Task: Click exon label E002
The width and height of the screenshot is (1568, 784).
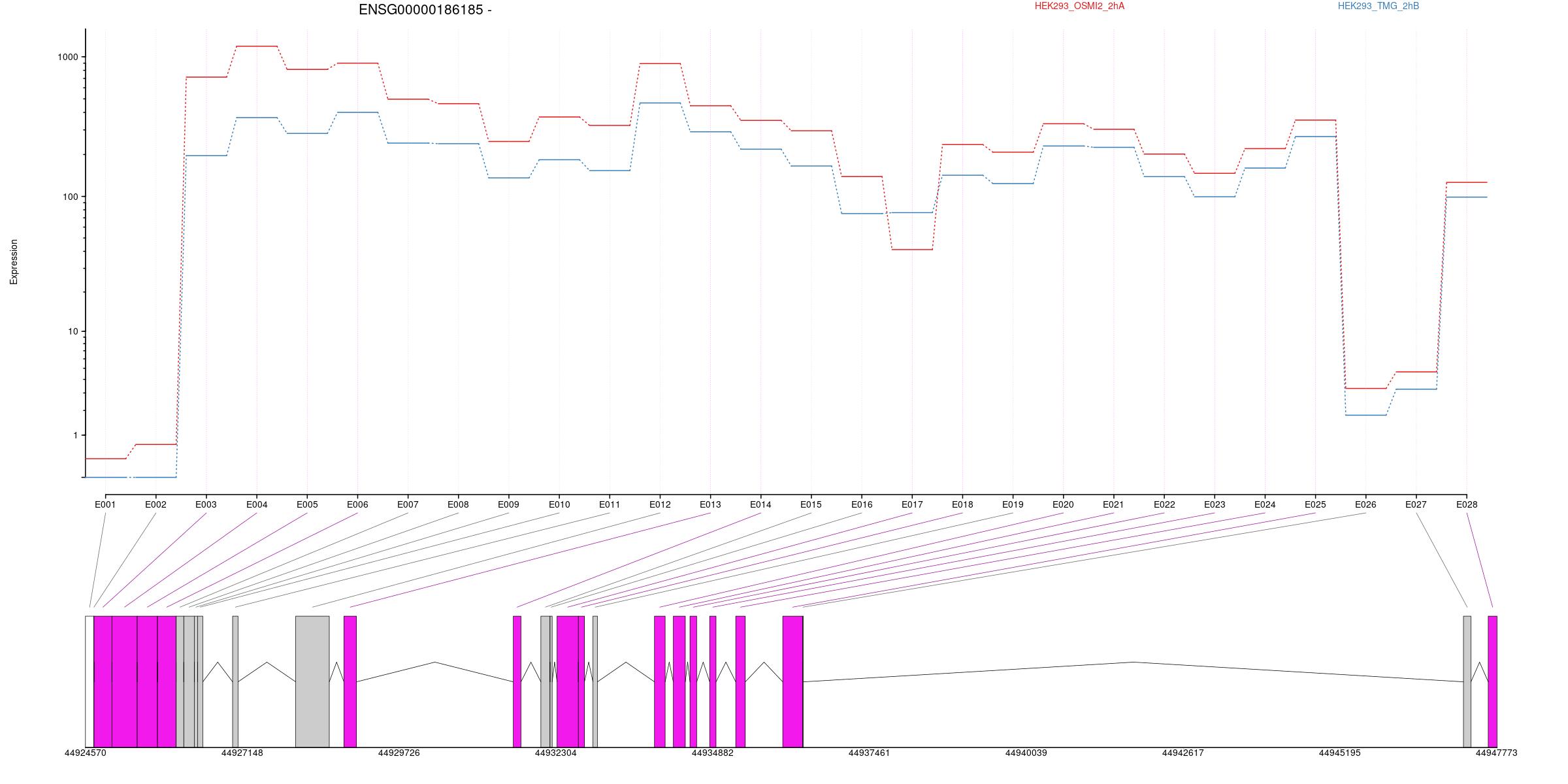Action: tap(155, 504)
